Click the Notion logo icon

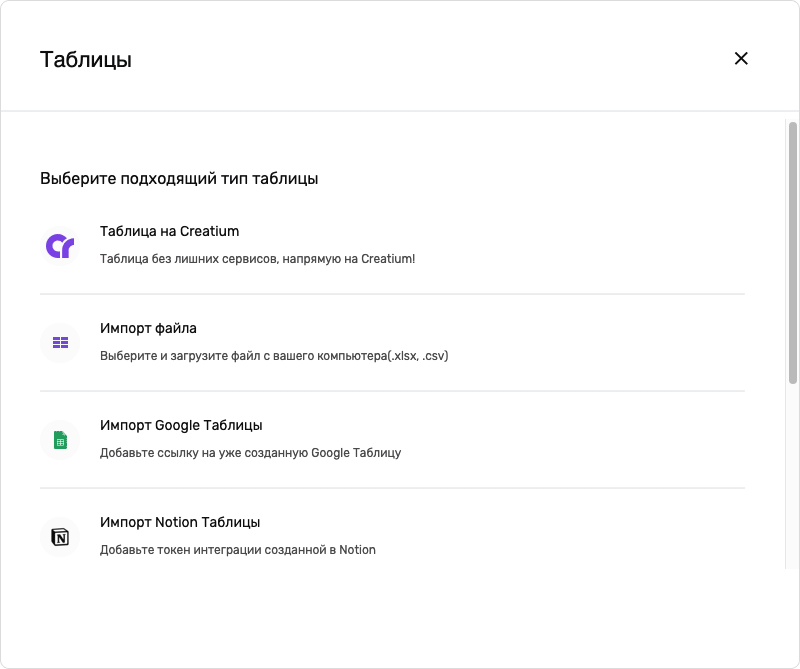[60, 537]
